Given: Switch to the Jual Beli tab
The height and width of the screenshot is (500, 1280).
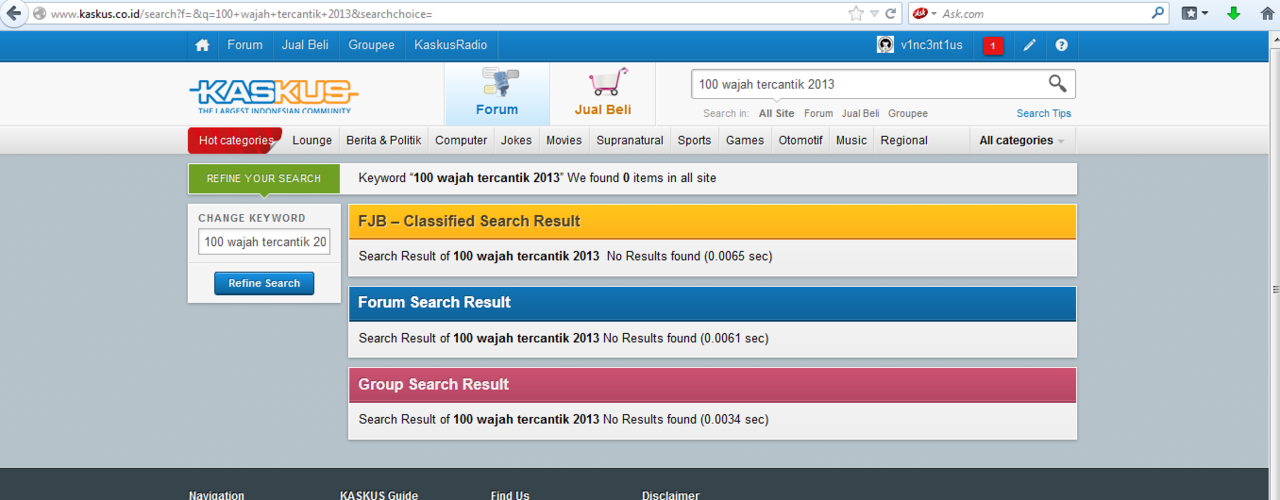Looking at the screenshot, I should [603, 94].
